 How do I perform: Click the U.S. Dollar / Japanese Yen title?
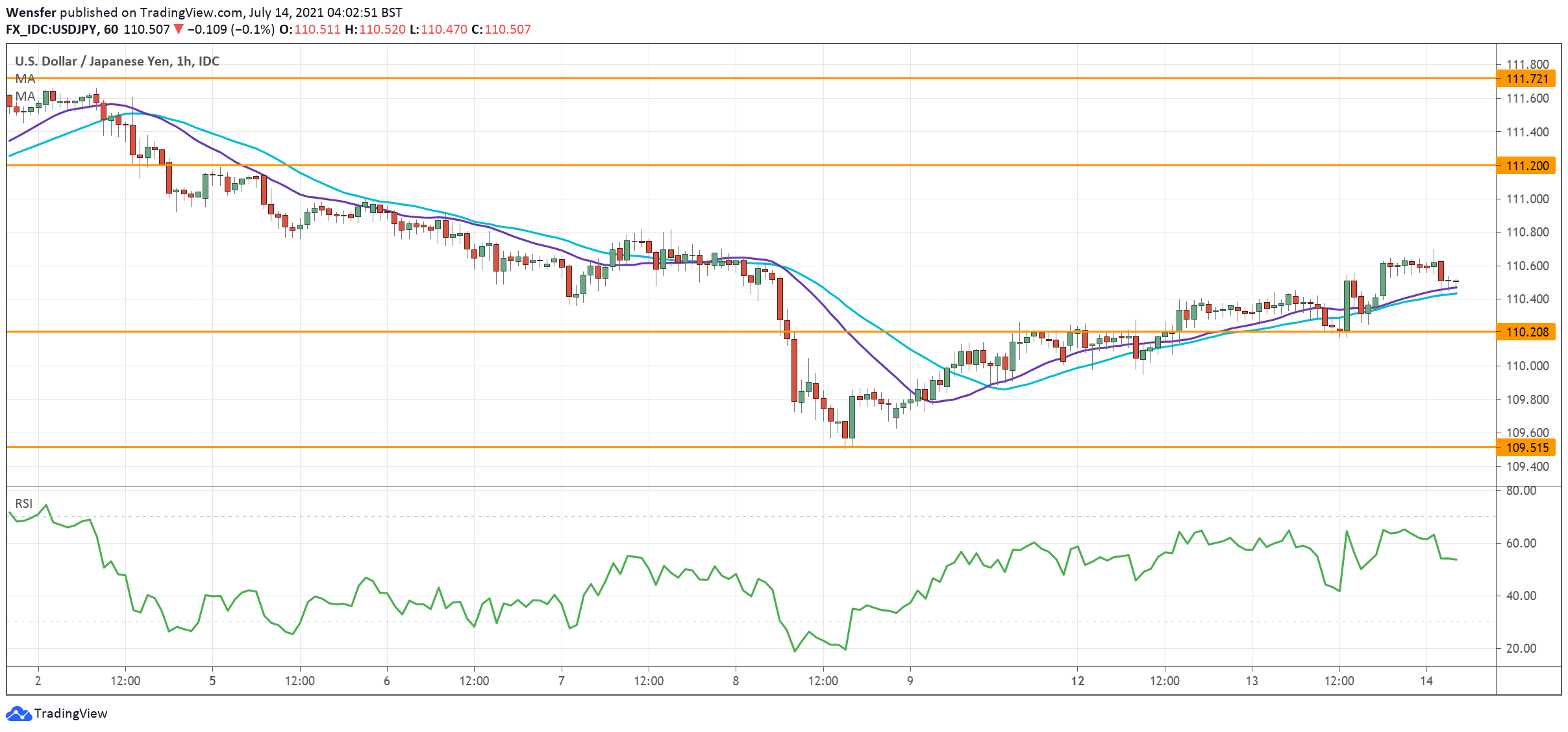pyautogui.click(x=117, y=62)
